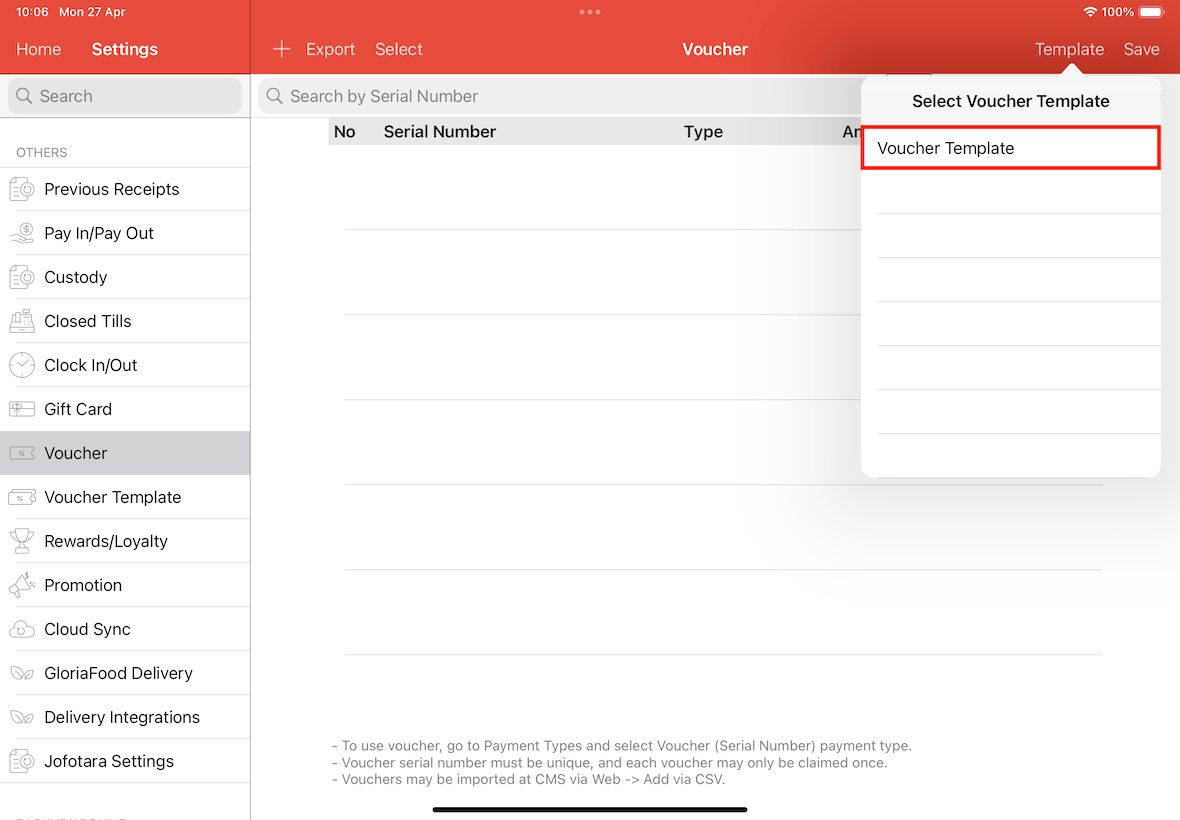Click Save in the top bar
Image resolution: width=1180 pixels, height=820 pixels.
1141,49
